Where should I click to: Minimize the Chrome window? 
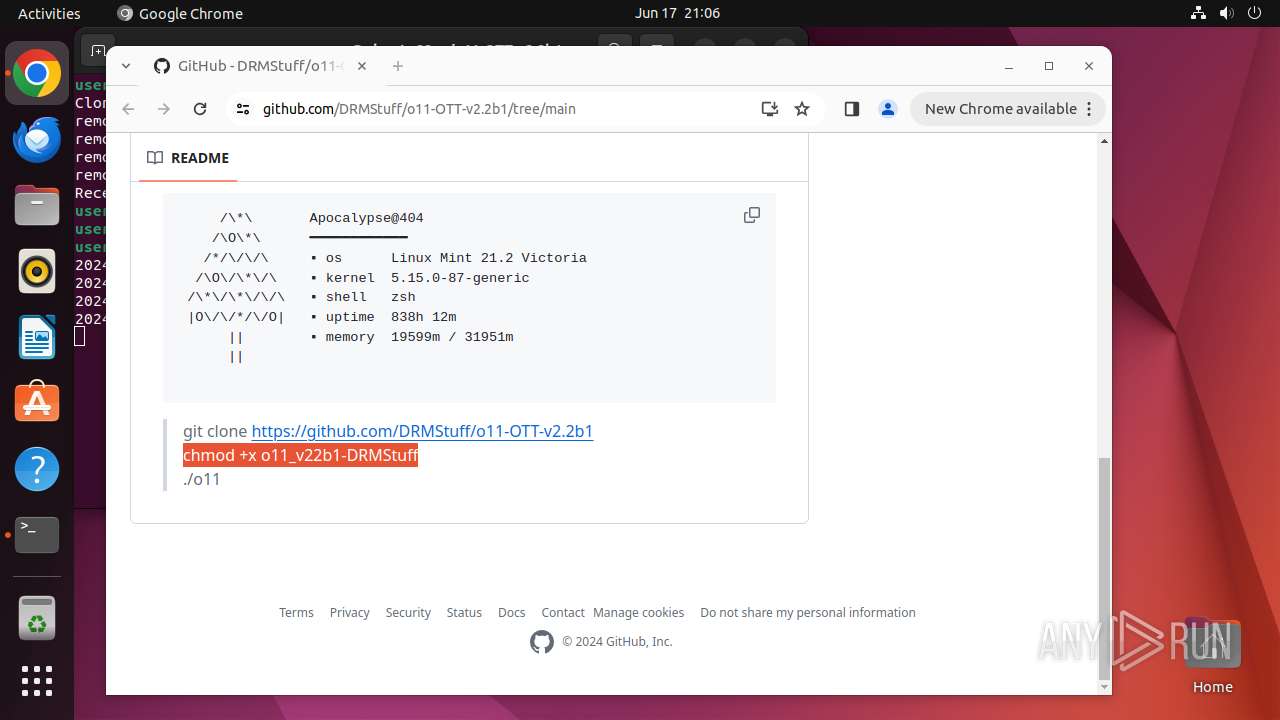click(1009, 66)
